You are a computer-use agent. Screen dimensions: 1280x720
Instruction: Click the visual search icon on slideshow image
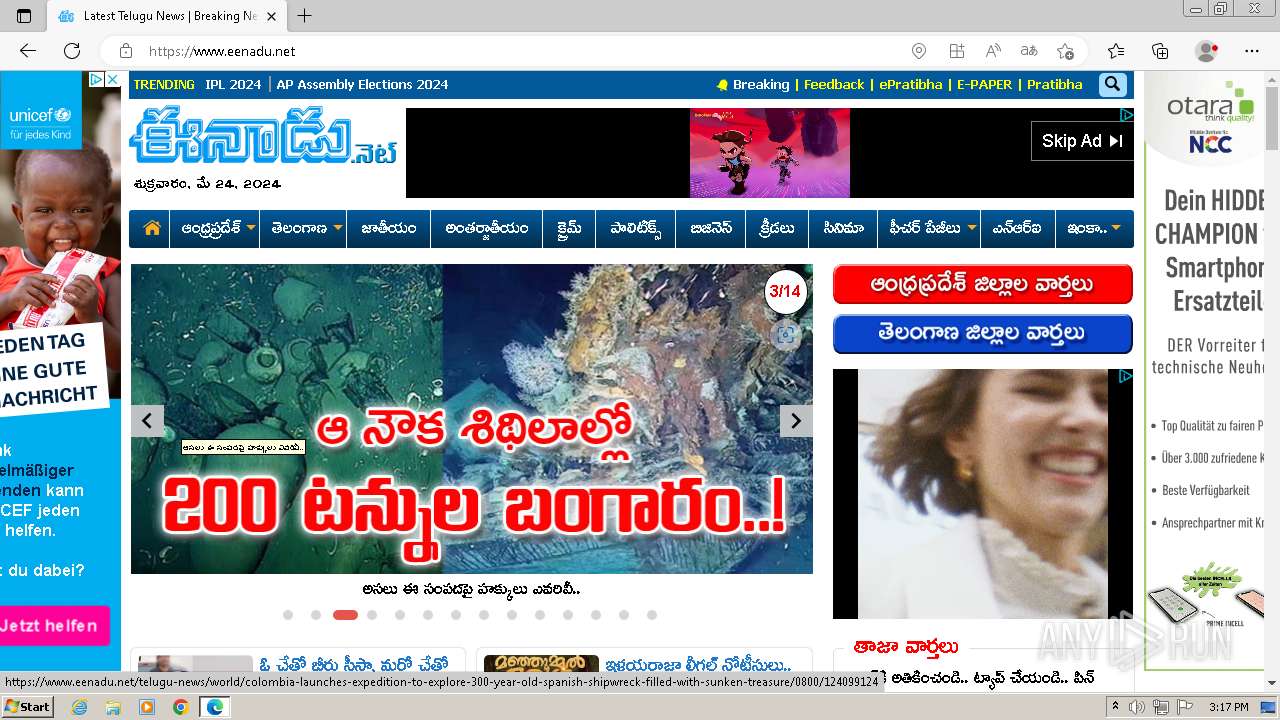786,335
